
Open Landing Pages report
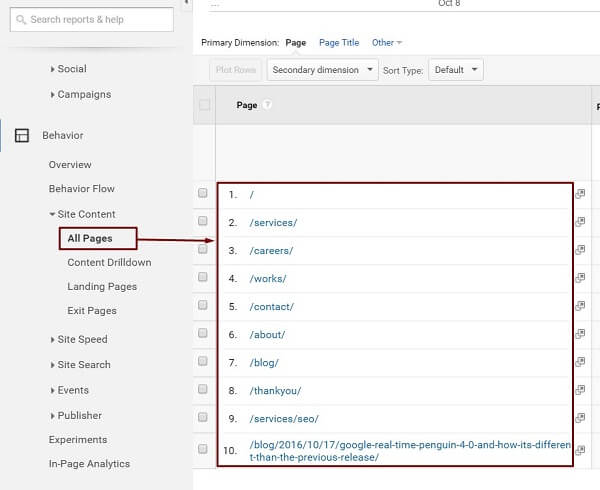[x=102, y=287]
